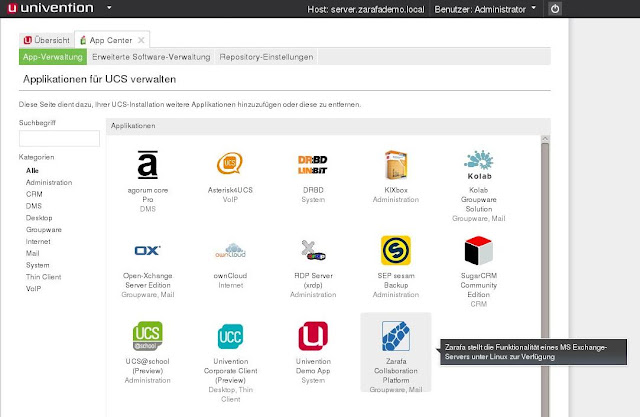Viewport: 640px width, 417px height.
Task: Select SEP sesam Backup app
Action: (x=396, y=267)
